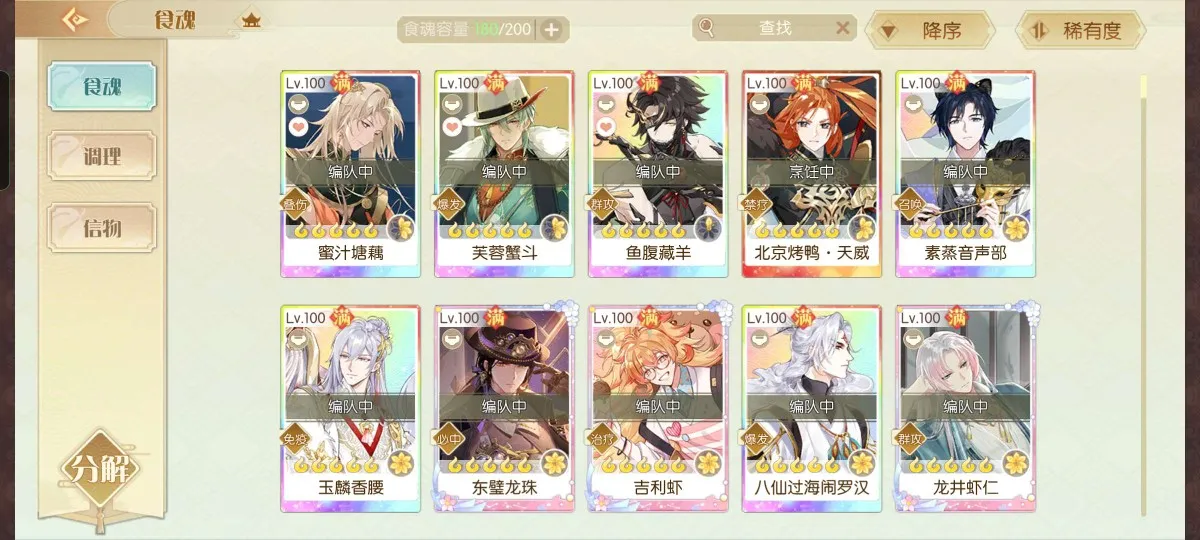Toggle the 降序 sort order
1200x540 pixels.
tap(923, 31)
